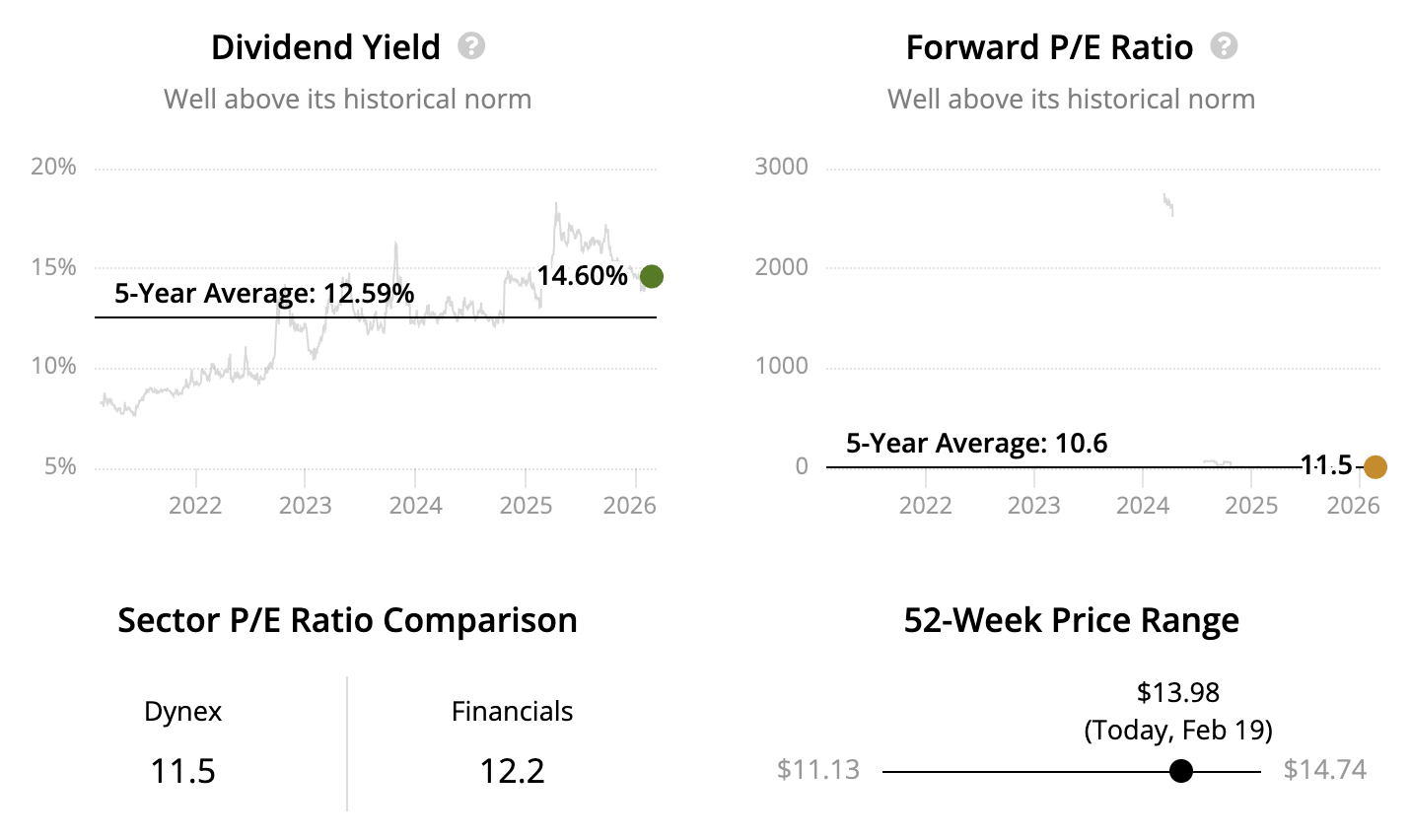
Task: Click the Forward P/E Ratio help icon
Action: pyautogui.click(x=1224, y=46)
